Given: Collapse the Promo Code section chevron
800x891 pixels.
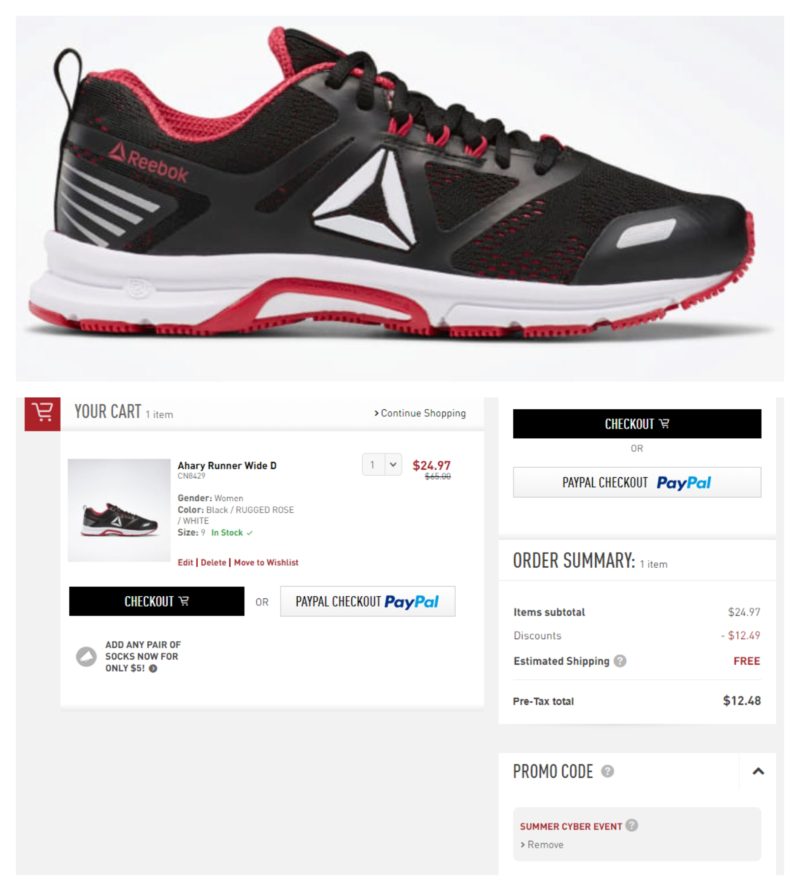Looking at the screenshot, I should [x=758, y=771].
